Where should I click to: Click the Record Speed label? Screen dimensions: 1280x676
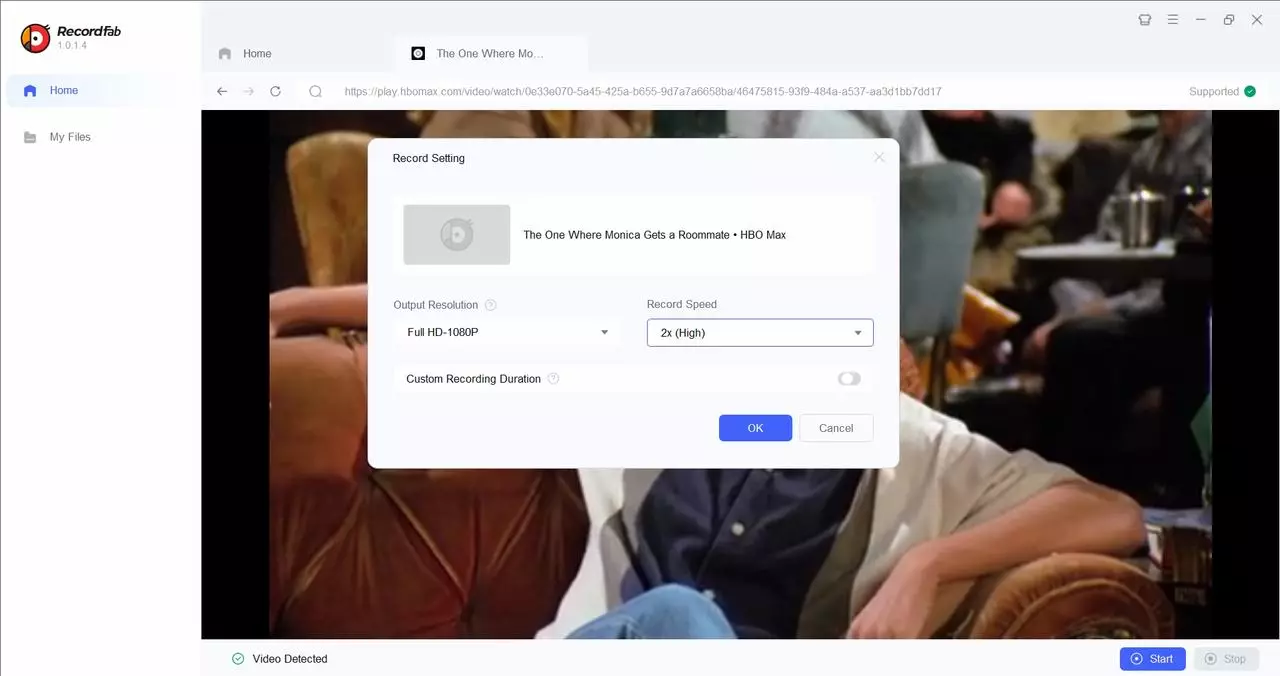(682, 305)
